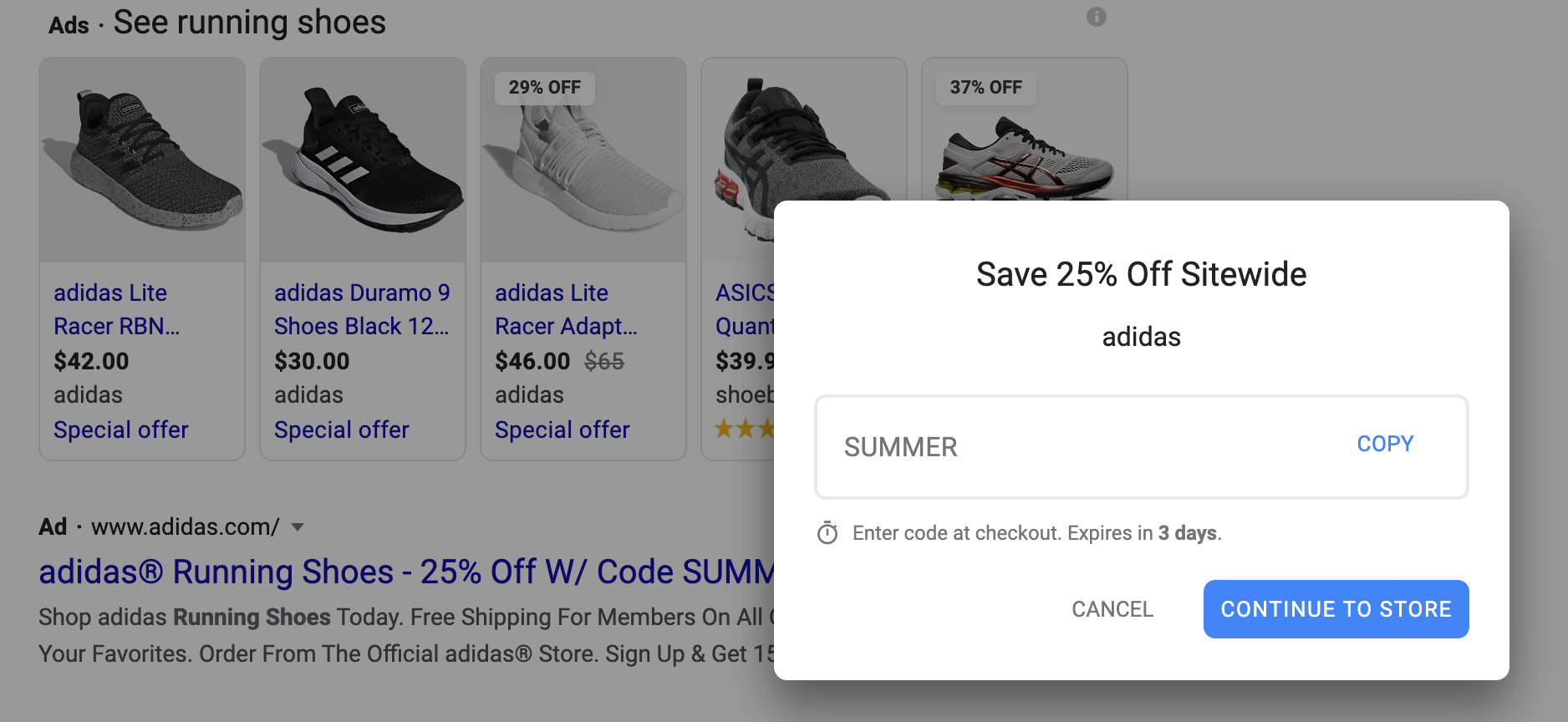Open the adidas Lite Racer RBN shoe image

pyautogui.click(x=142, y=160)
